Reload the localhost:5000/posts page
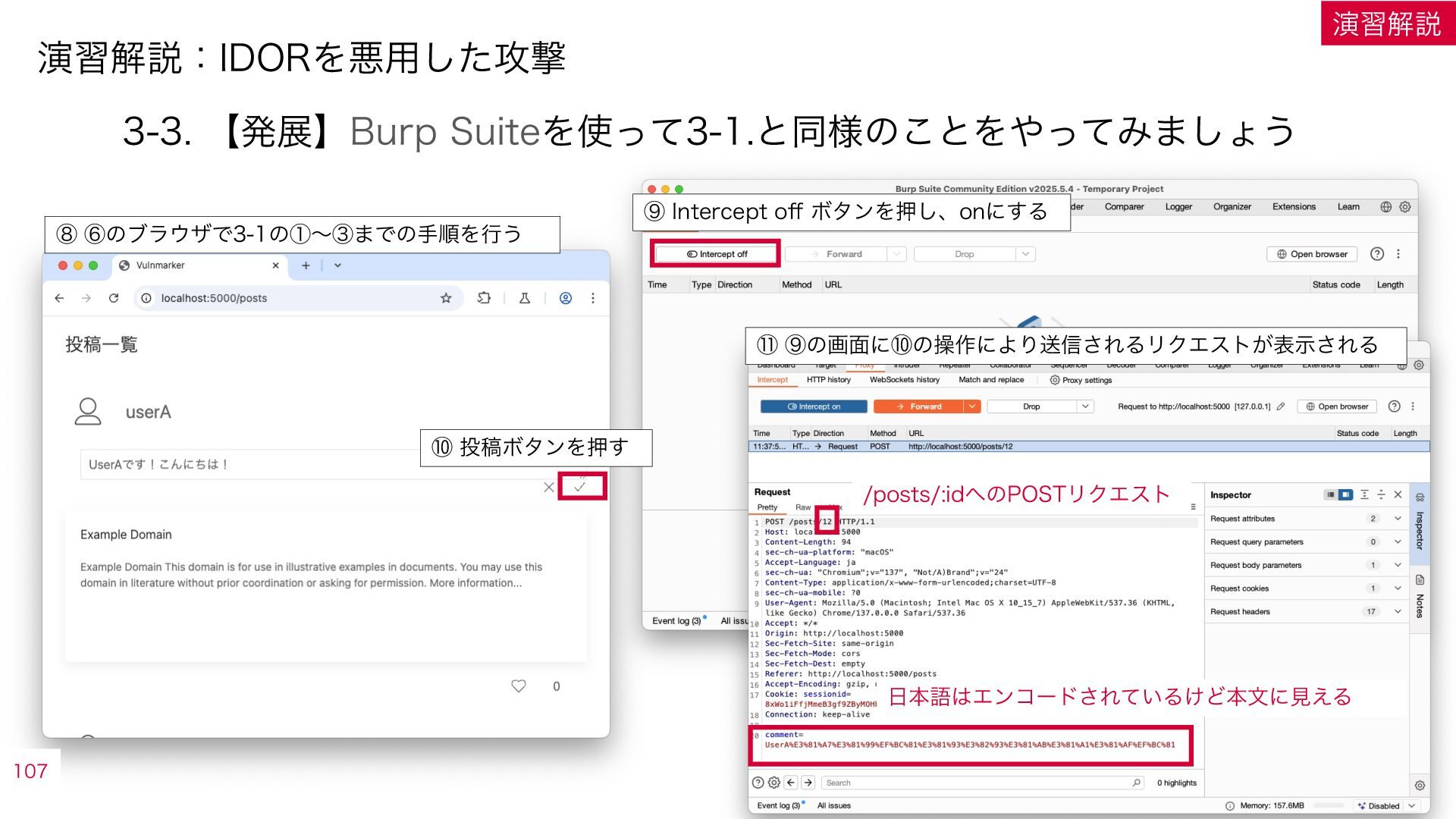The image size is (1456, 819). click(114, 298)
